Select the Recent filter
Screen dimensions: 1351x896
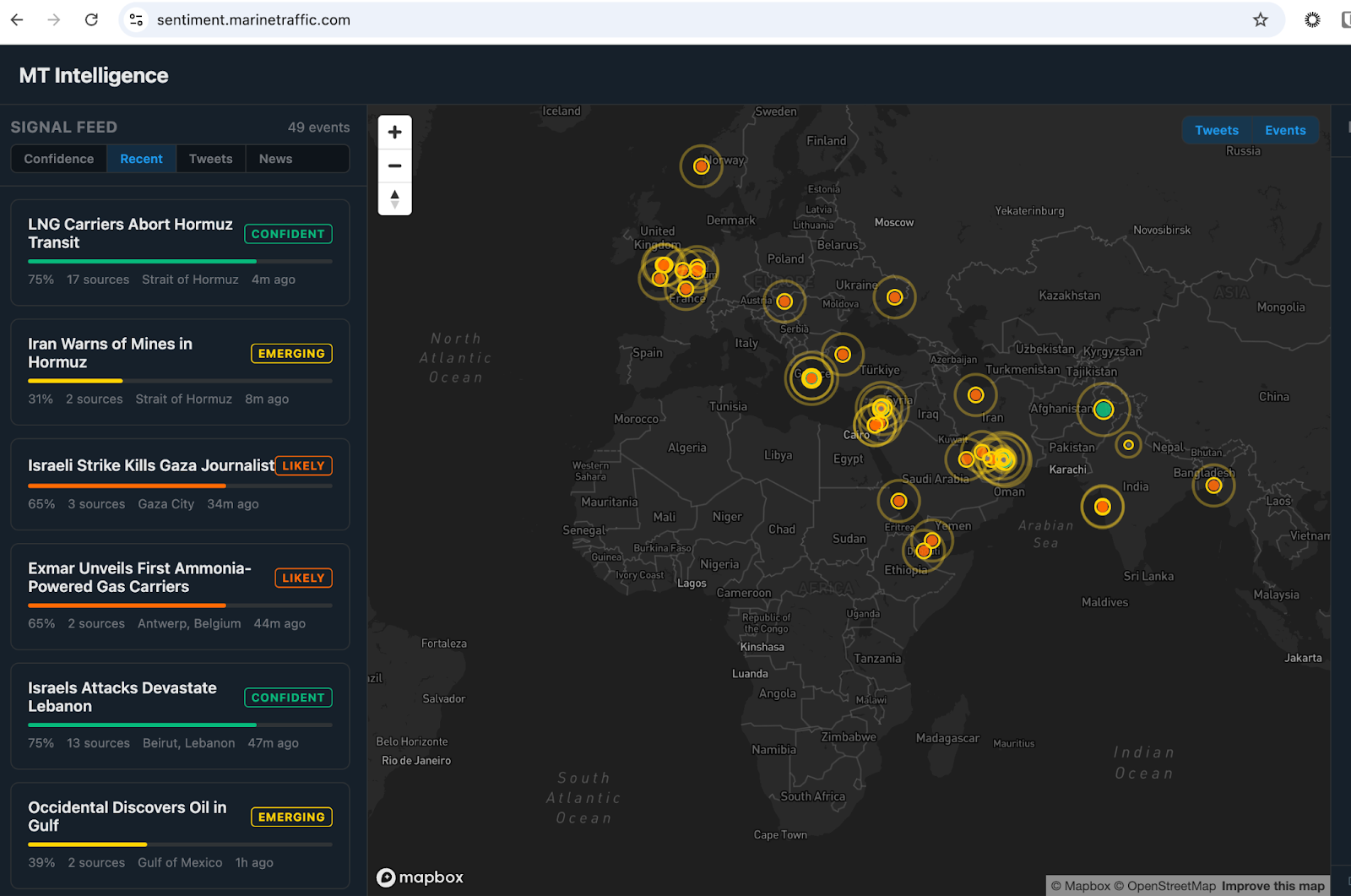point(141,158)
